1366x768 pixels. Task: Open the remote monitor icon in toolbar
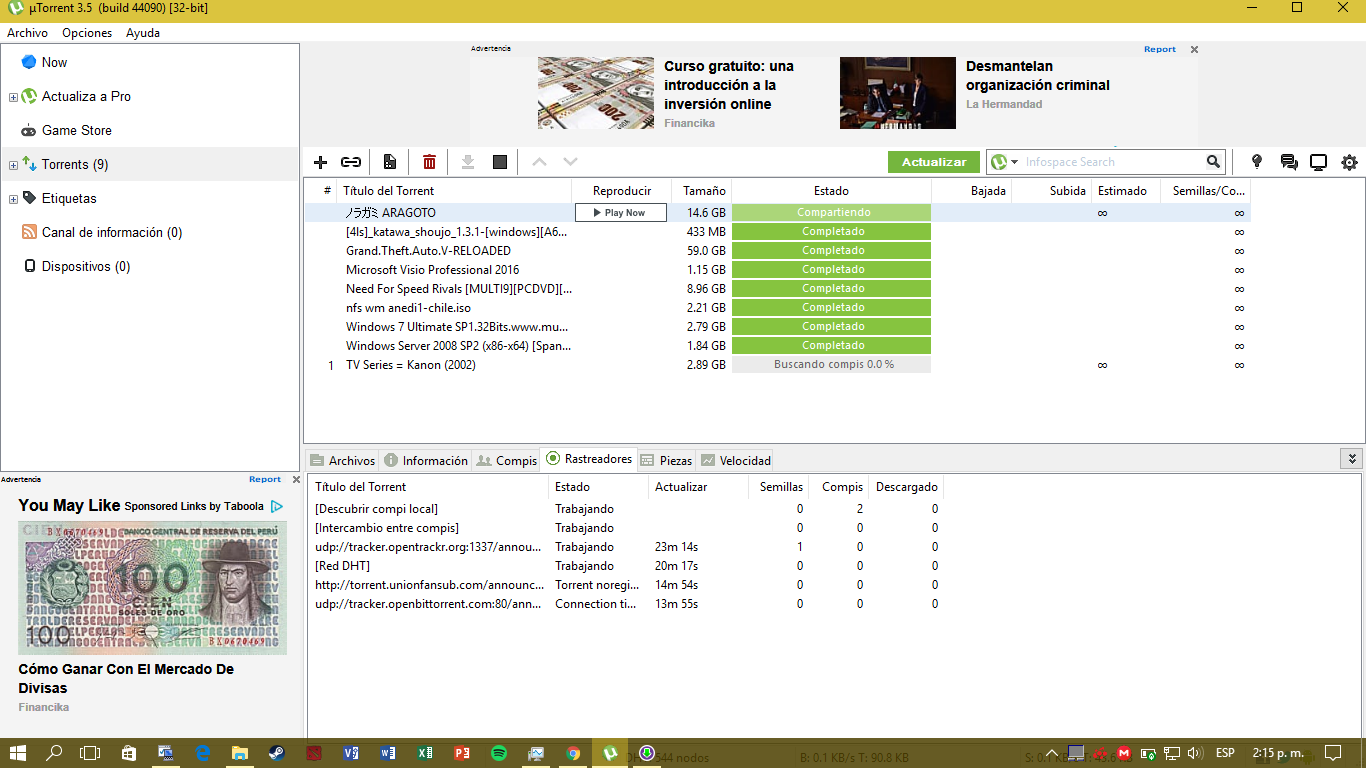[x=1319, y=162]
